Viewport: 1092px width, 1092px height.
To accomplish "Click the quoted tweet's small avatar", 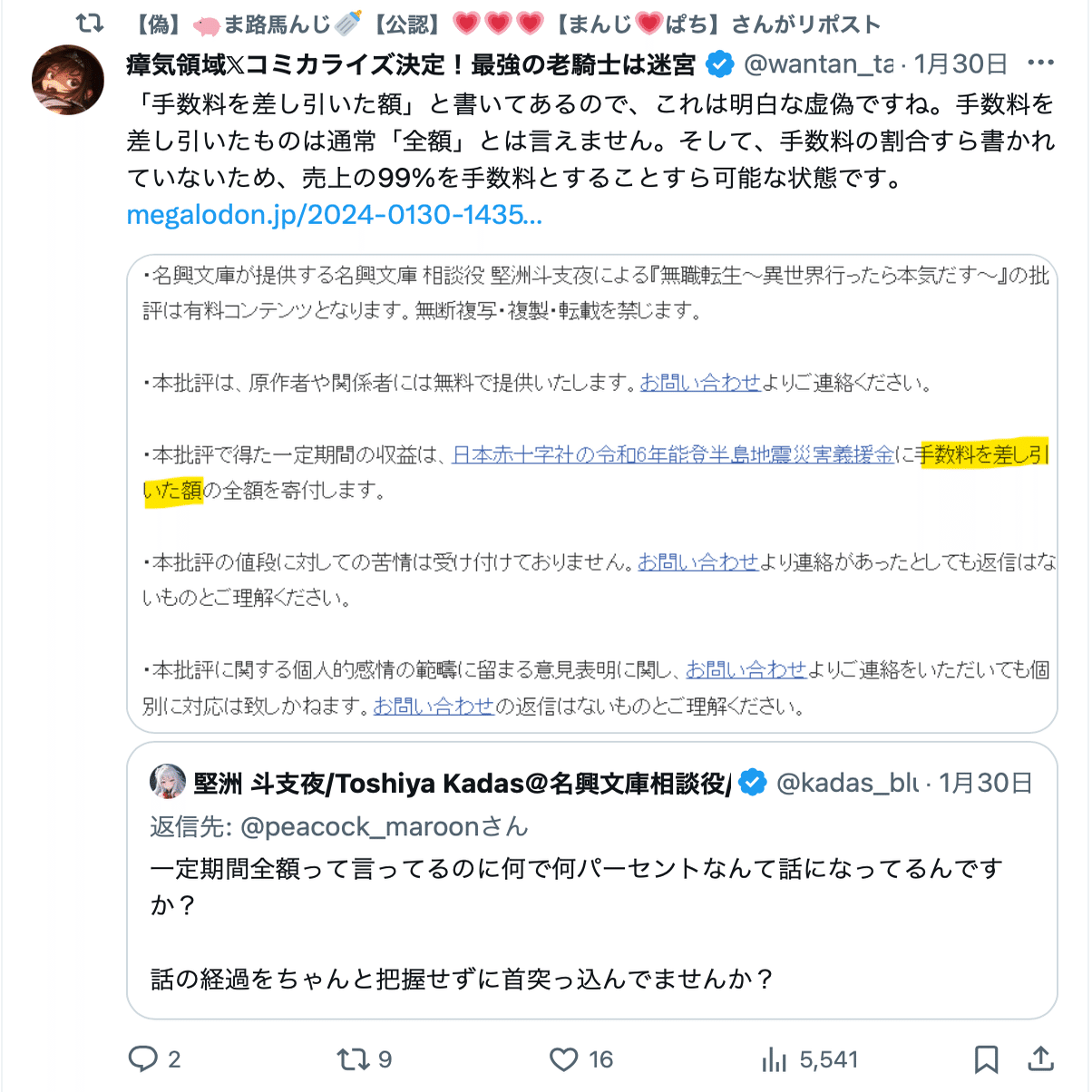I will click(x=168, y=782).
